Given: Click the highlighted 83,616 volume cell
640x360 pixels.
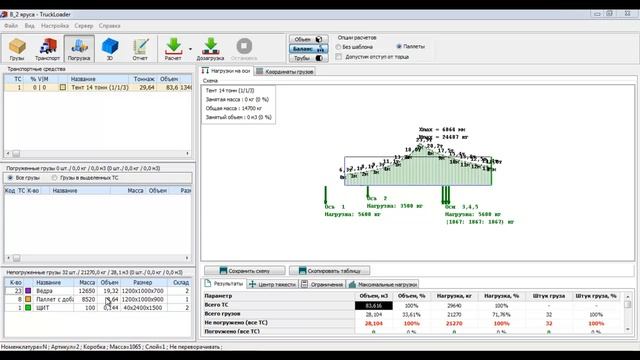Looking at the screenshot, I should click(374, 306).
